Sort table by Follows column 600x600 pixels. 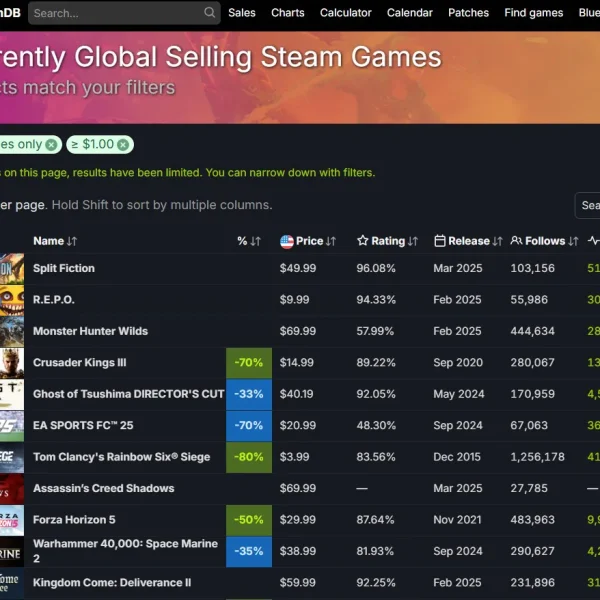[551, 241]
